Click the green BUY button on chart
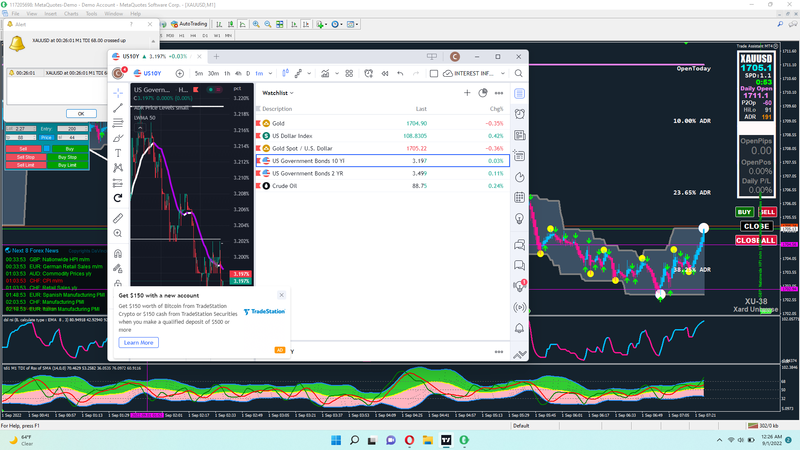 (x=744, y=212)
